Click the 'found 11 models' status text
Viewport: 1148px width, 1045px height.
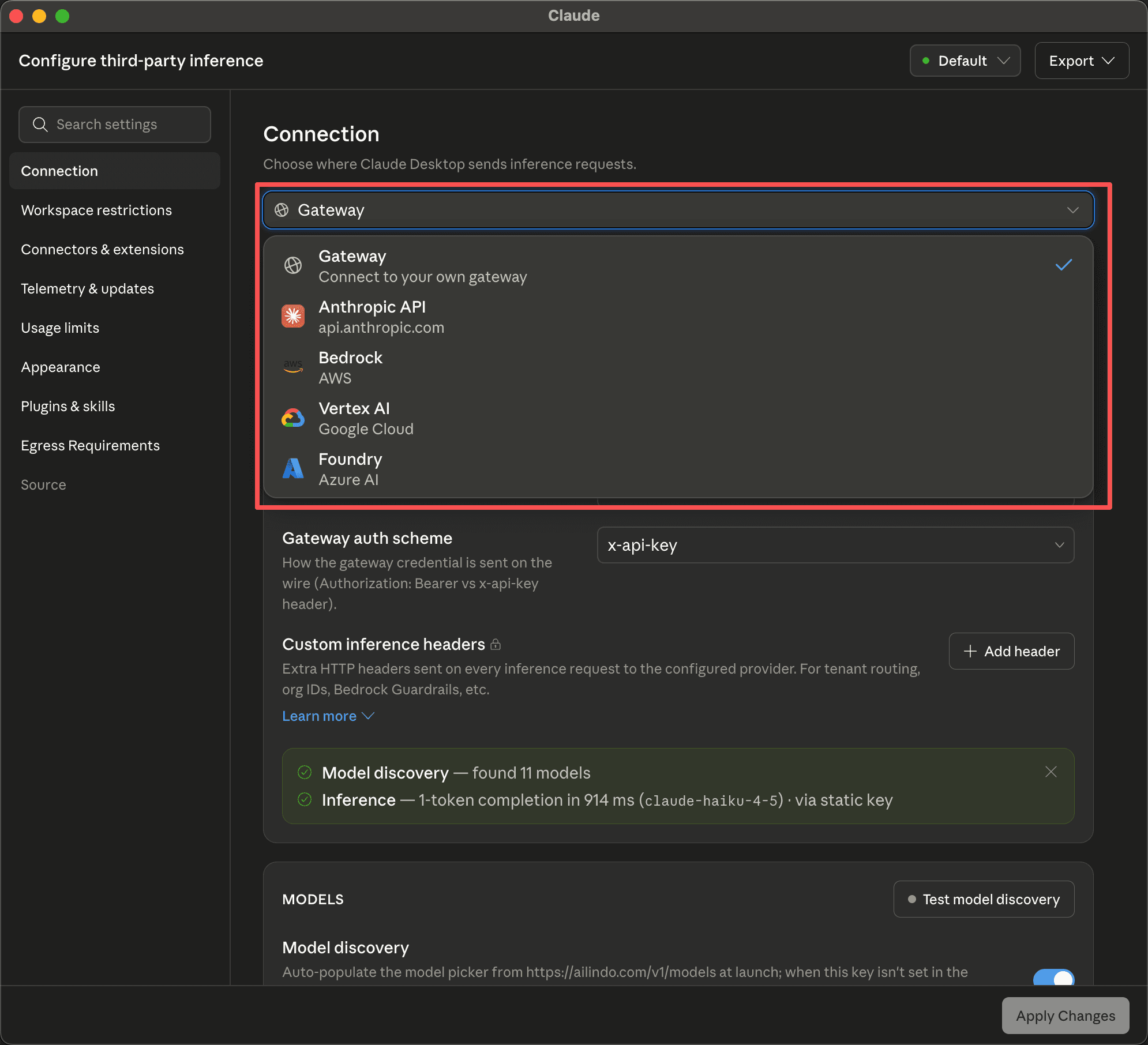[531, 773]
